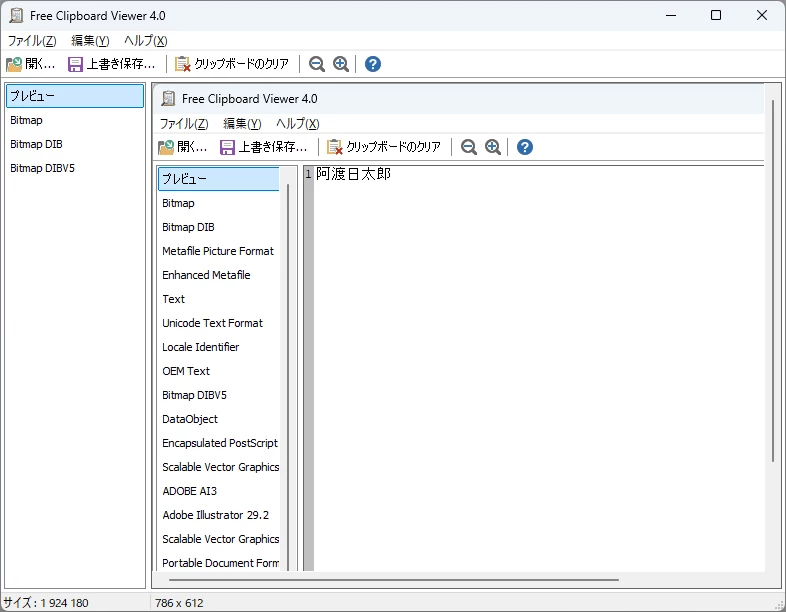Click Metafile Picture Format in the previewed list

pos(218,251)
